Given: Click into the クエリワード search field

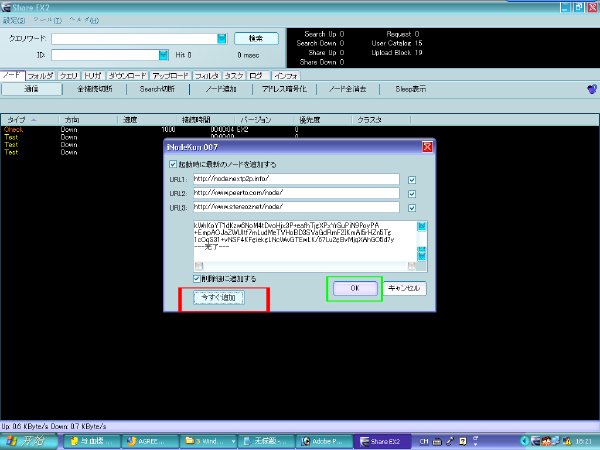Looking at the screenshot, I should click(134, 39).
